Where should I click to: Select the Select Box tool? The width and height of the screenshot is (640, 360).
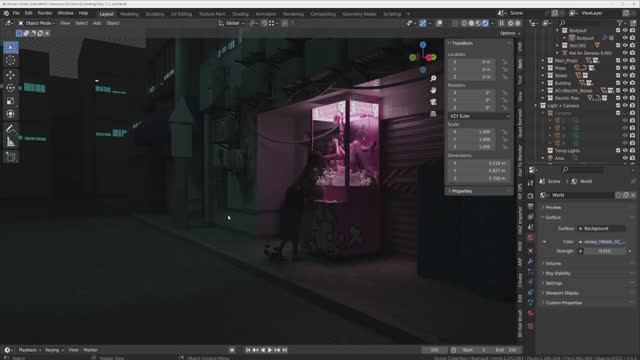click(11, 48)
